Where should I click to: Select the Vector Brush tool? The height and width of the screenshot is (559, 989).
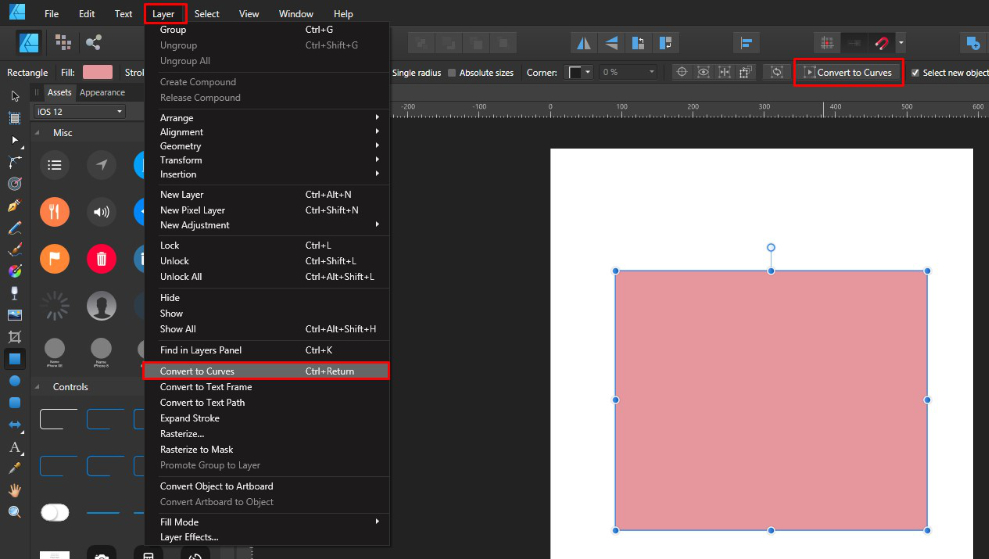[x=15, y=249]
